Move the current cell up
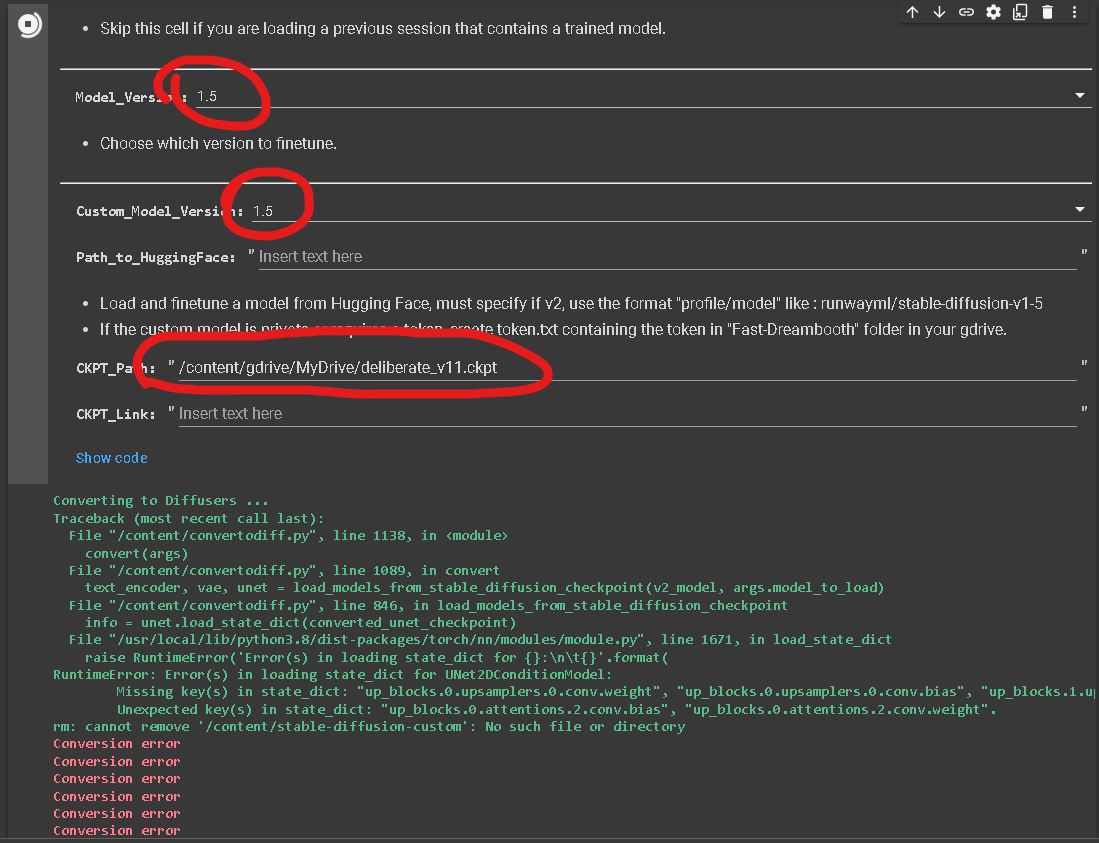This screenshot has height=843, width=1099. point(912,12)
